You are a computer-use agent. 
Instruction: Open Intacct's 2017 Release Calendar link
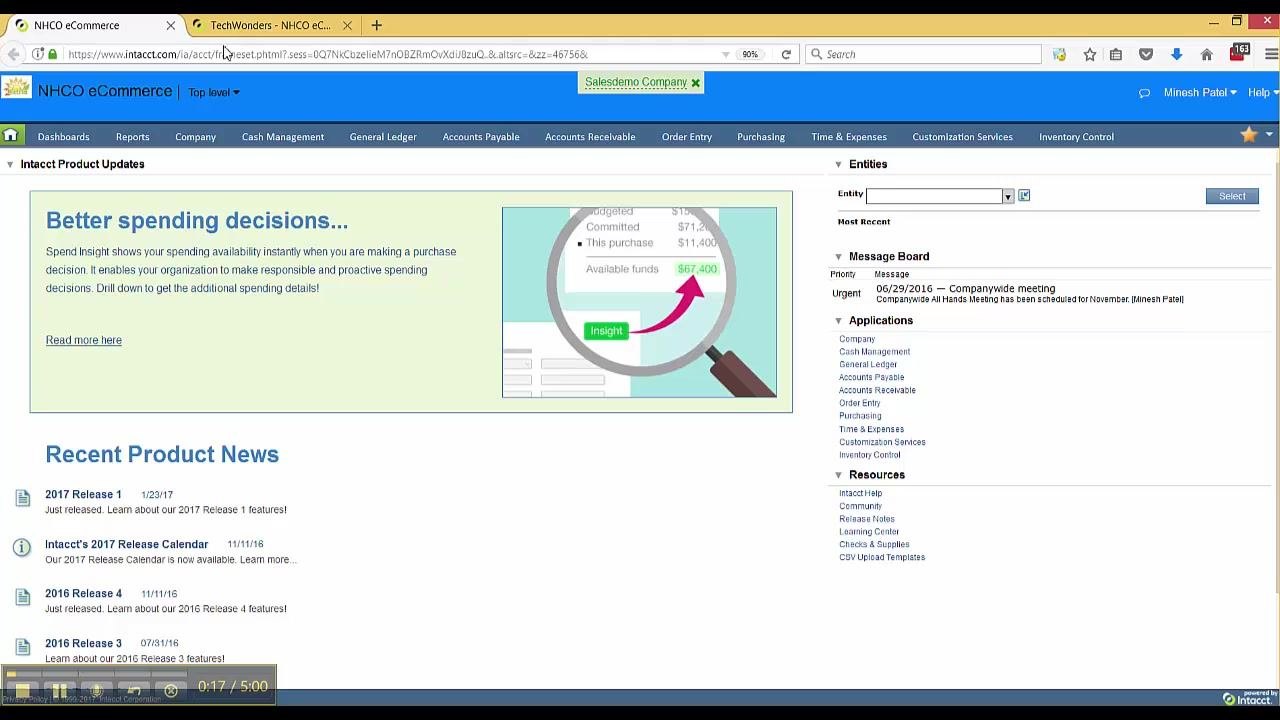coord(126,544)
